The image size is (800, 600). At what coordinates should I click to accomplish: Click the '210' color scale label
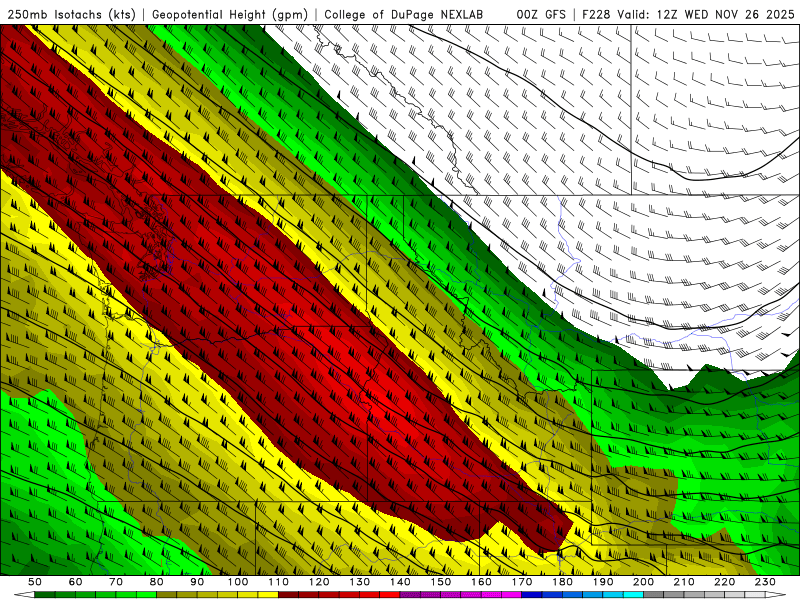pos(684,582)
